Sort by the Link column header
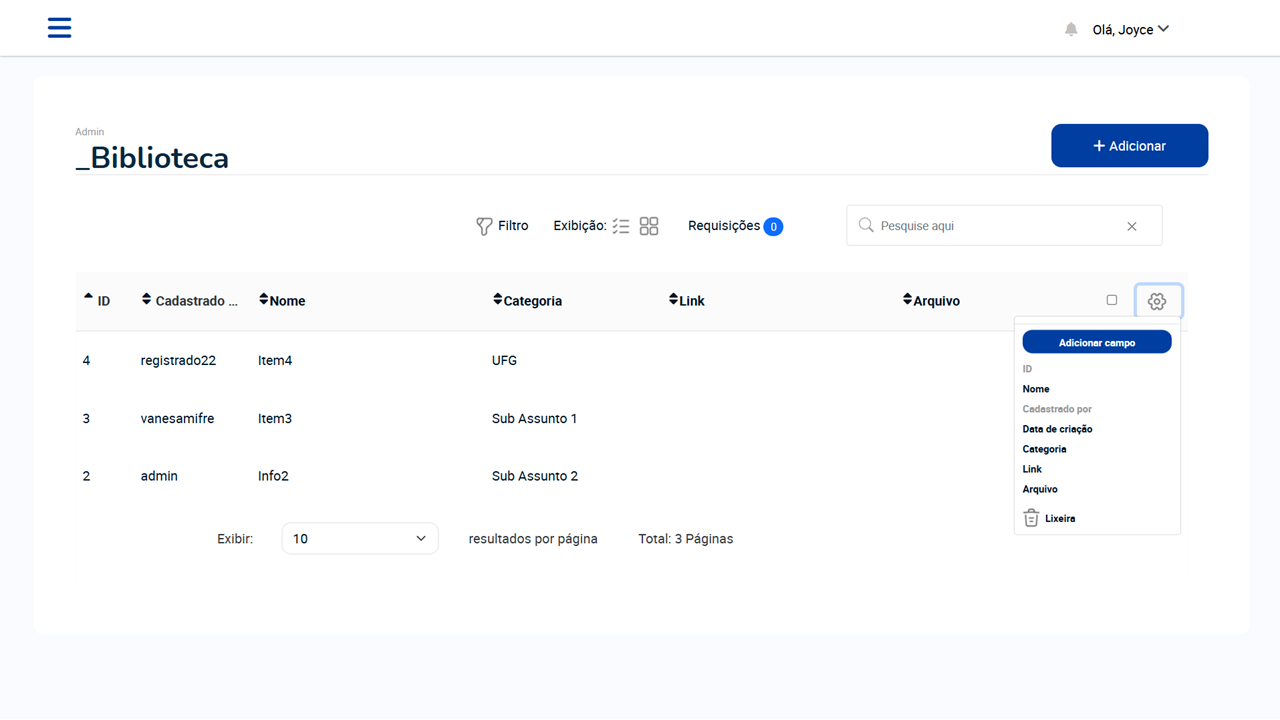This screenshot has height=720, width=1280. 687,300
